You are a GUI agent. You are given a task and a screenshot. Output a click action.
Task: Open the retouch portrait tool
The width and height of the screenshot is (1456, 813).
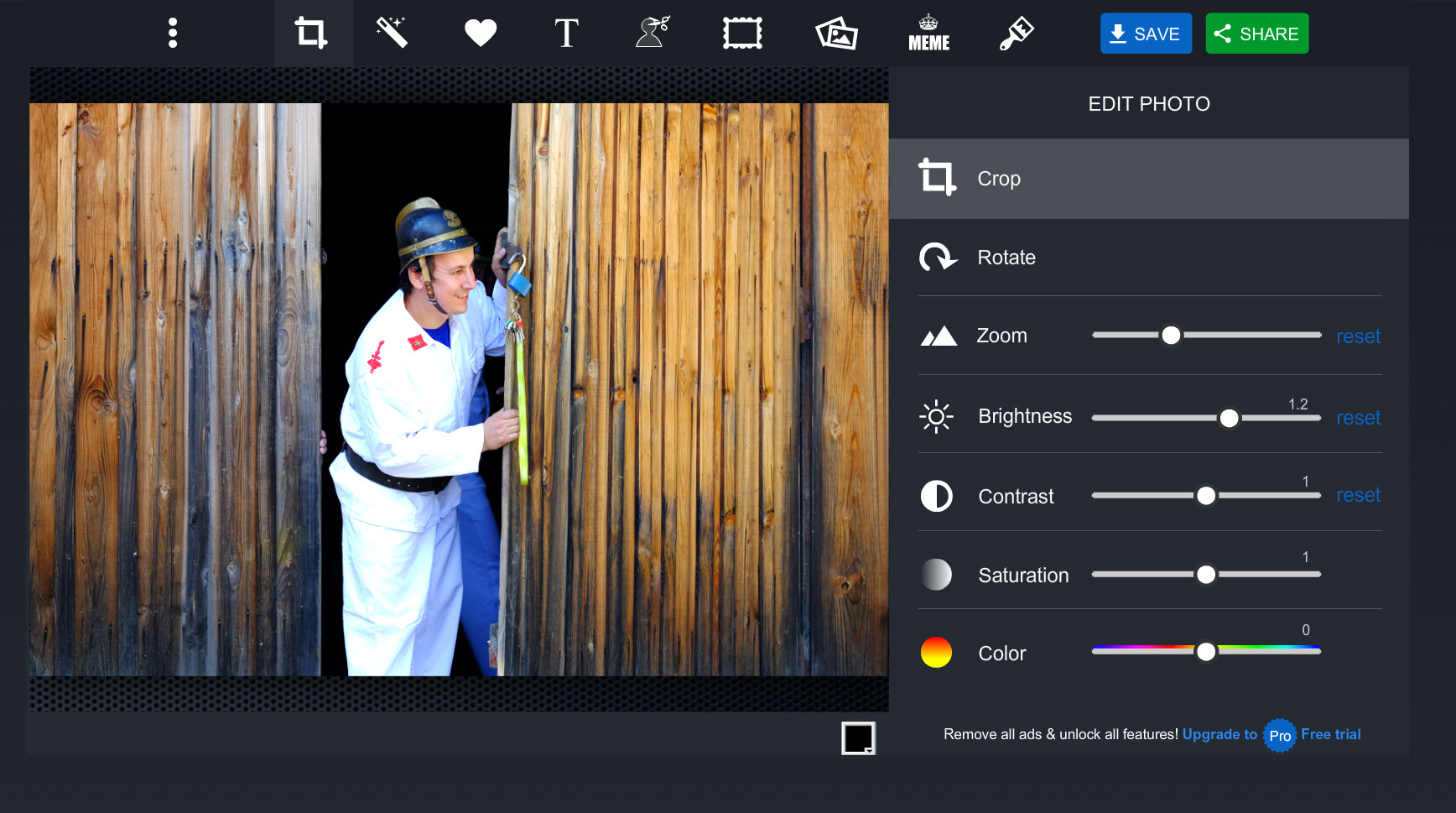tap(653, 34)
